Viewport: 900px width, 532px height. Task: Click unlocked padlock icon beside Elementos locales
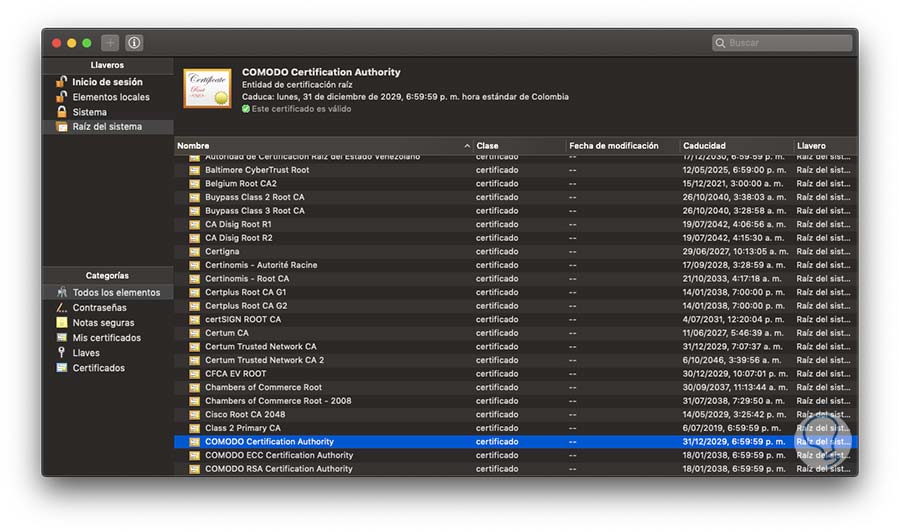coord(61,96)
